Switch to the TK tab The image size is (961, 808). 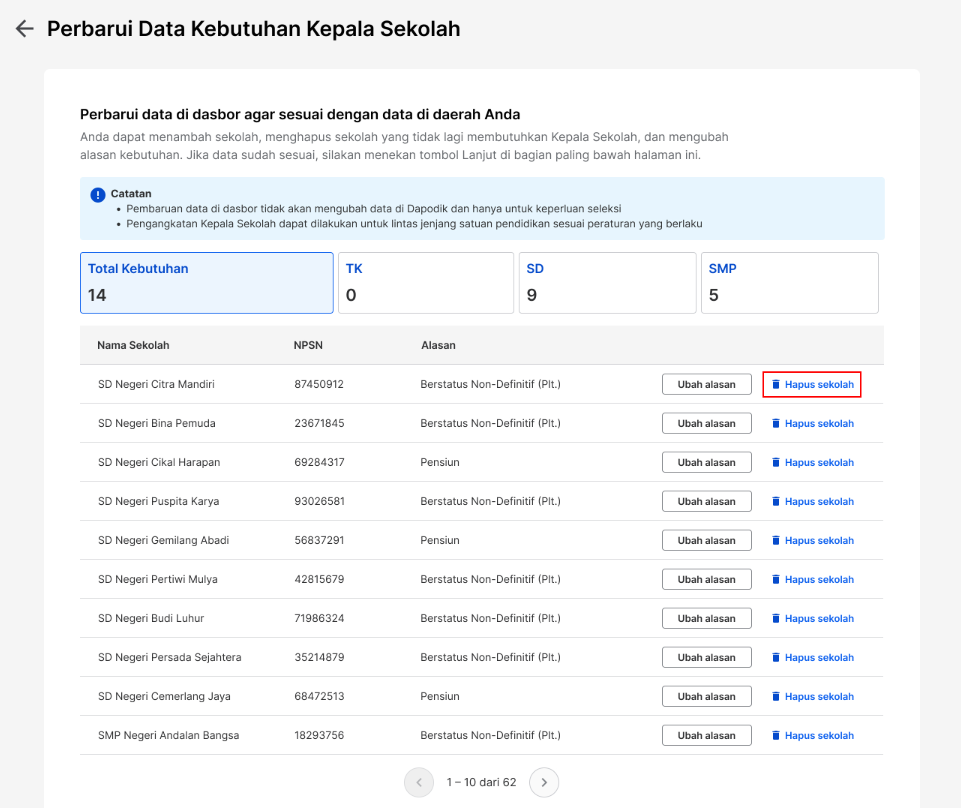pos(426,283)
